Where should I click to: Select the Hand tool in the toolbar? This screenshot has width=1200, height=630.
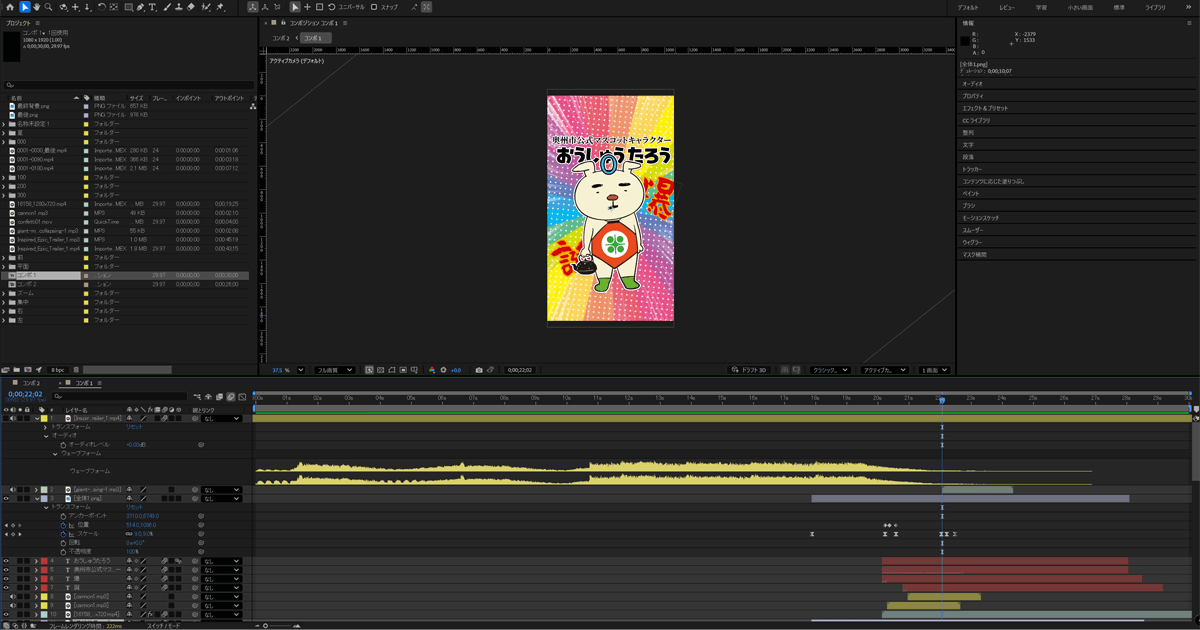(38, 7)
